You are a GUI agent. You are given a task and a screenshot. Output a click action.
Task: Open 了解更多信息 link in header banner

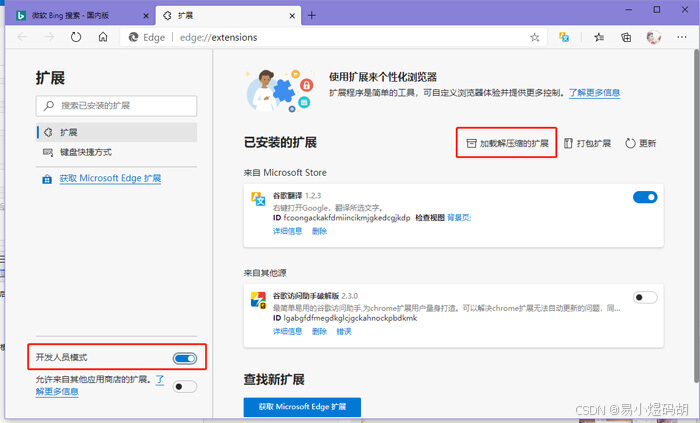594,93
